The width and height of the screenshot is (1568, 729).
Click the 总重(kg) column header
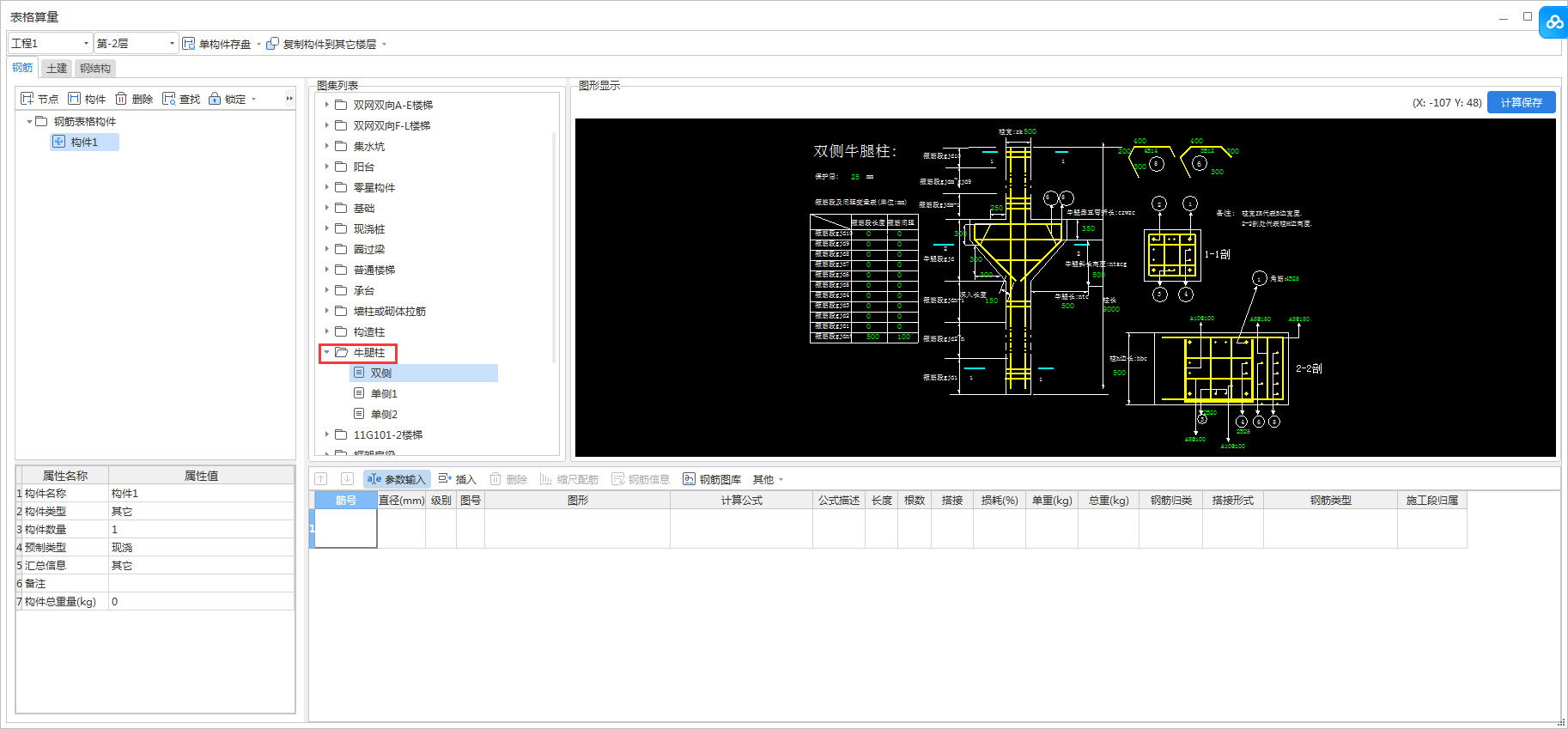1109,500
